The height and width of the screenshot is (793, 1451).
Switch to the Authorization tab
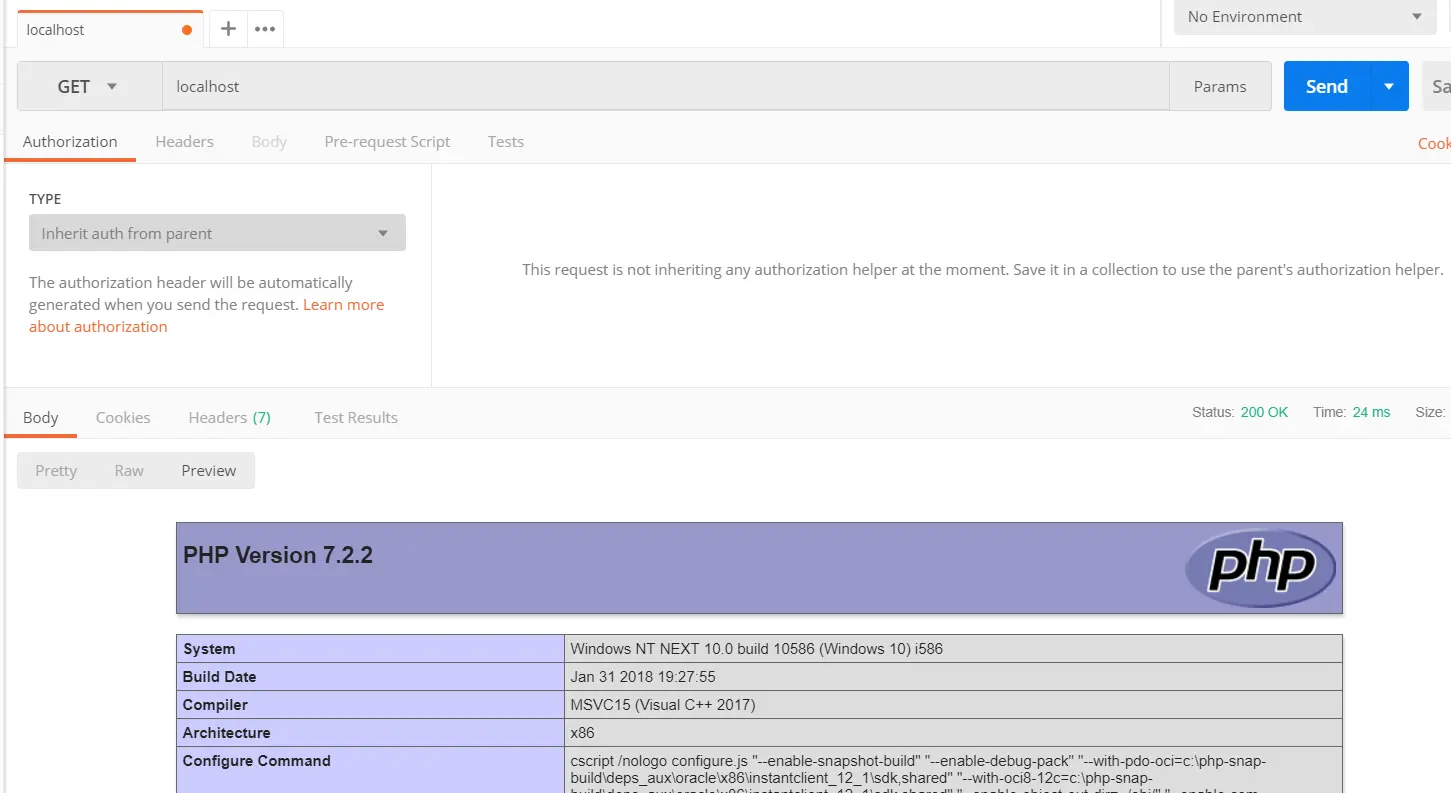(x=70, y=141)
